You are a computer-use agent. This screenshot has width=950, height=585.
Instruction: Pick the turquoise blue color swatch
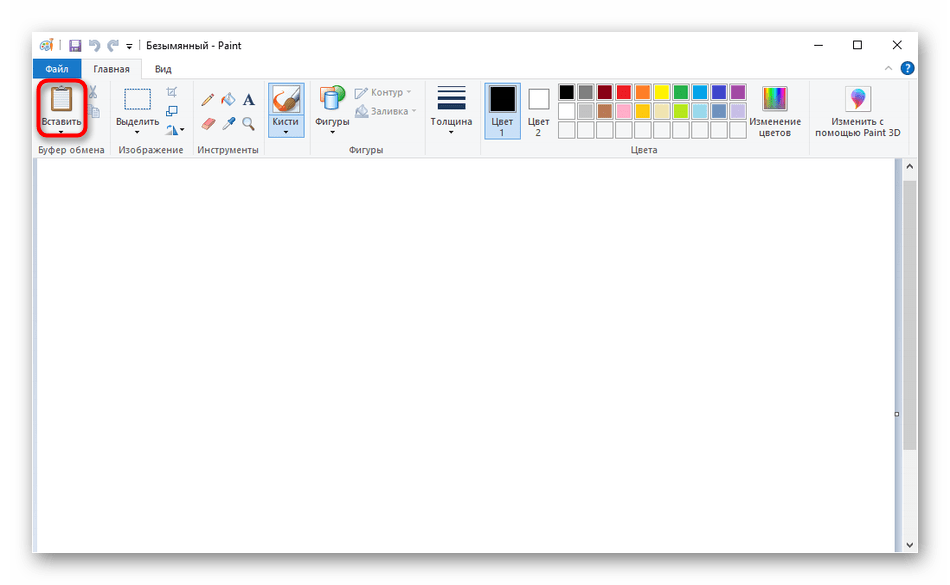click(x=700, y=92)
